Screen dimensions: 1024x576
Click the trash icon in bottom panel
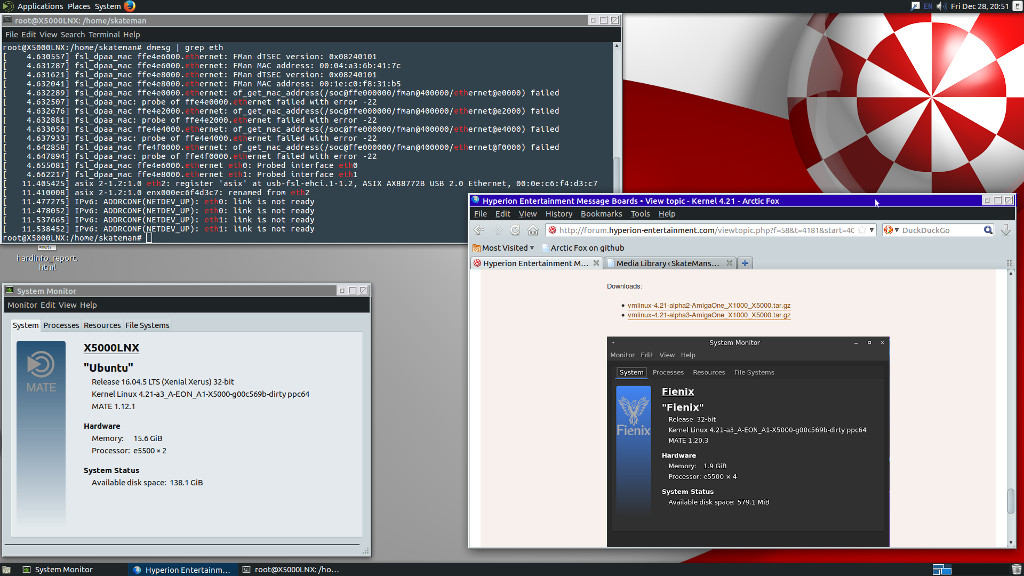click(x=1016, y=569)
